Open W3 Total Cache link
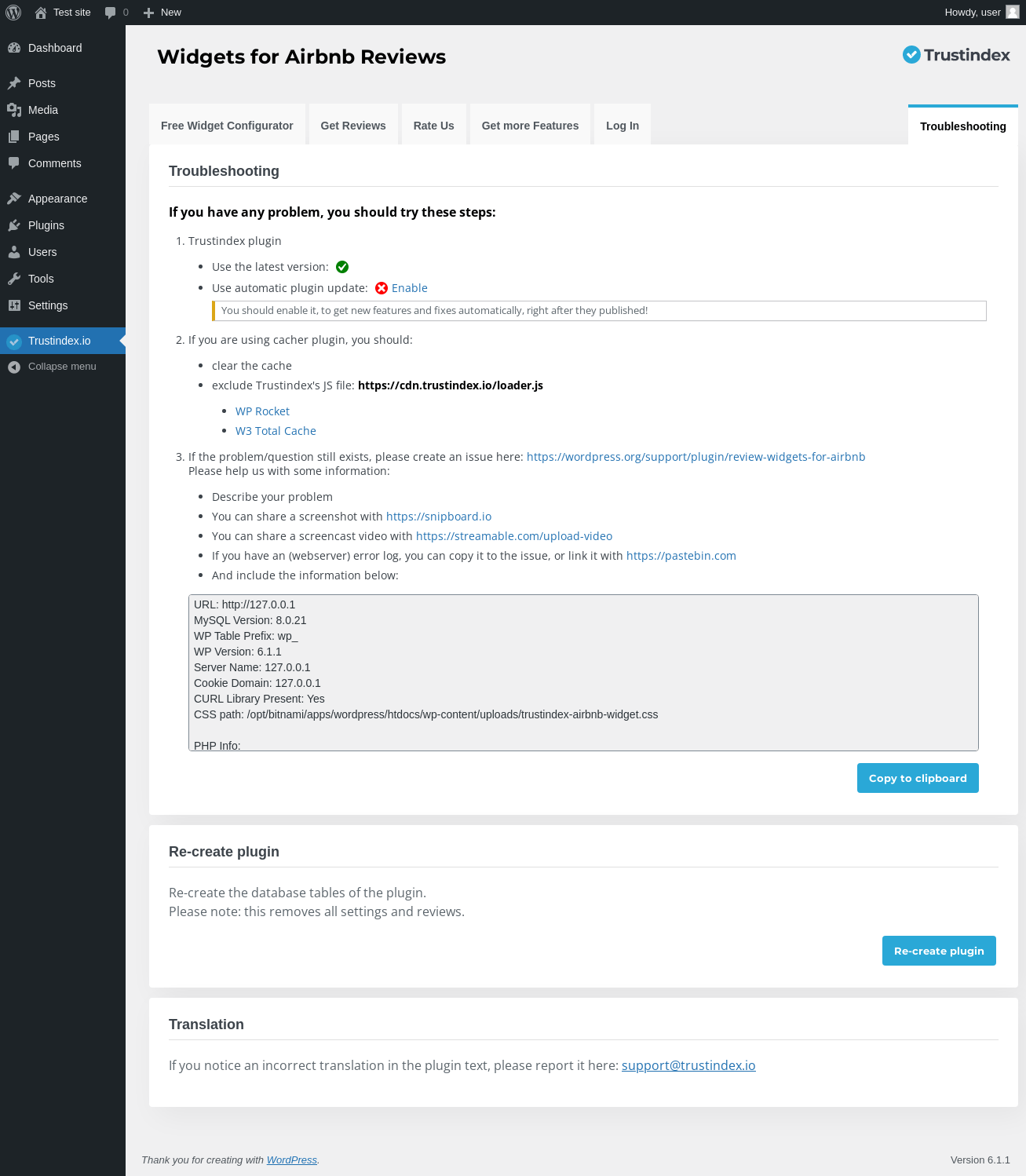The image size is (1026, 1176). (276, 431)
